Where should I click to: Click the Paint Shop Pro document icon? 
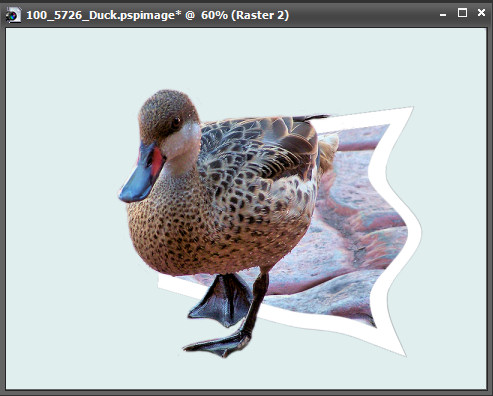pos(13,15)
